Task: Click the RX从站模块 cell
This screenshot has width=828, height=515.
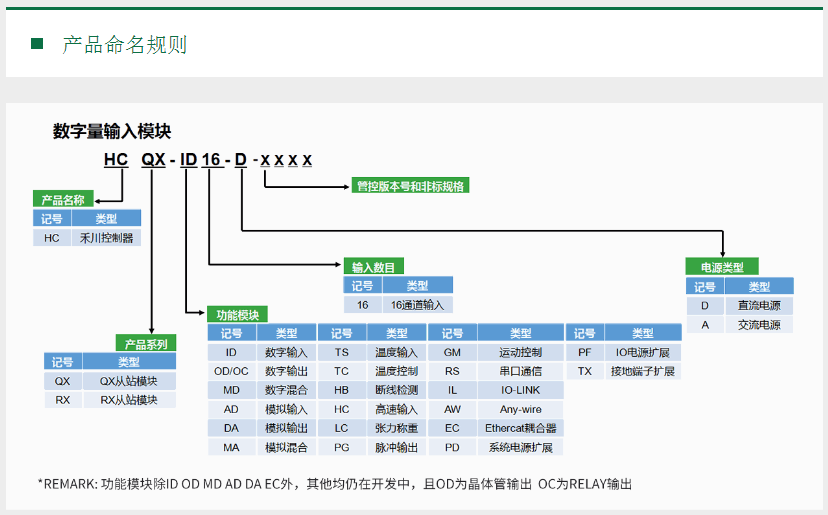Action: coord(129,400)
